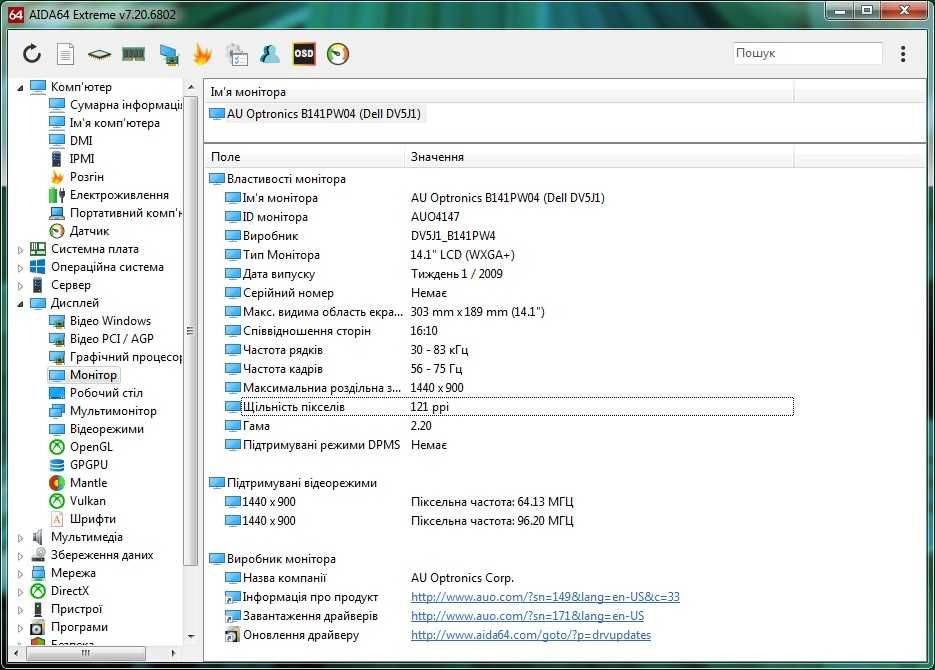Select the AU Optronics B141PW04 monitor entry
Image resolution: width=935 pixels, height=670 pixels.
(x=316, y=113)
